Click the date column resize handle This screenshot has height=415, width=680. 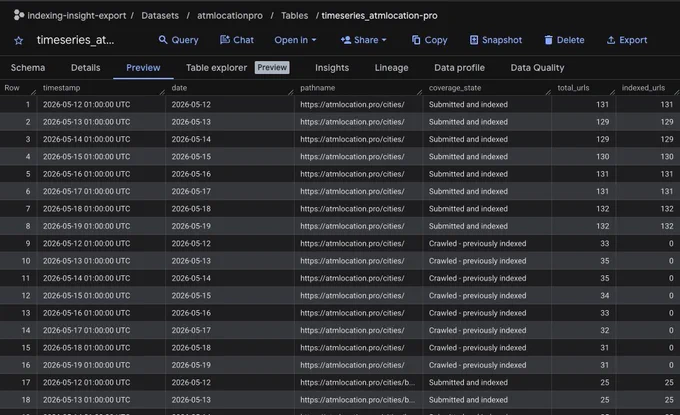(291, 91)
